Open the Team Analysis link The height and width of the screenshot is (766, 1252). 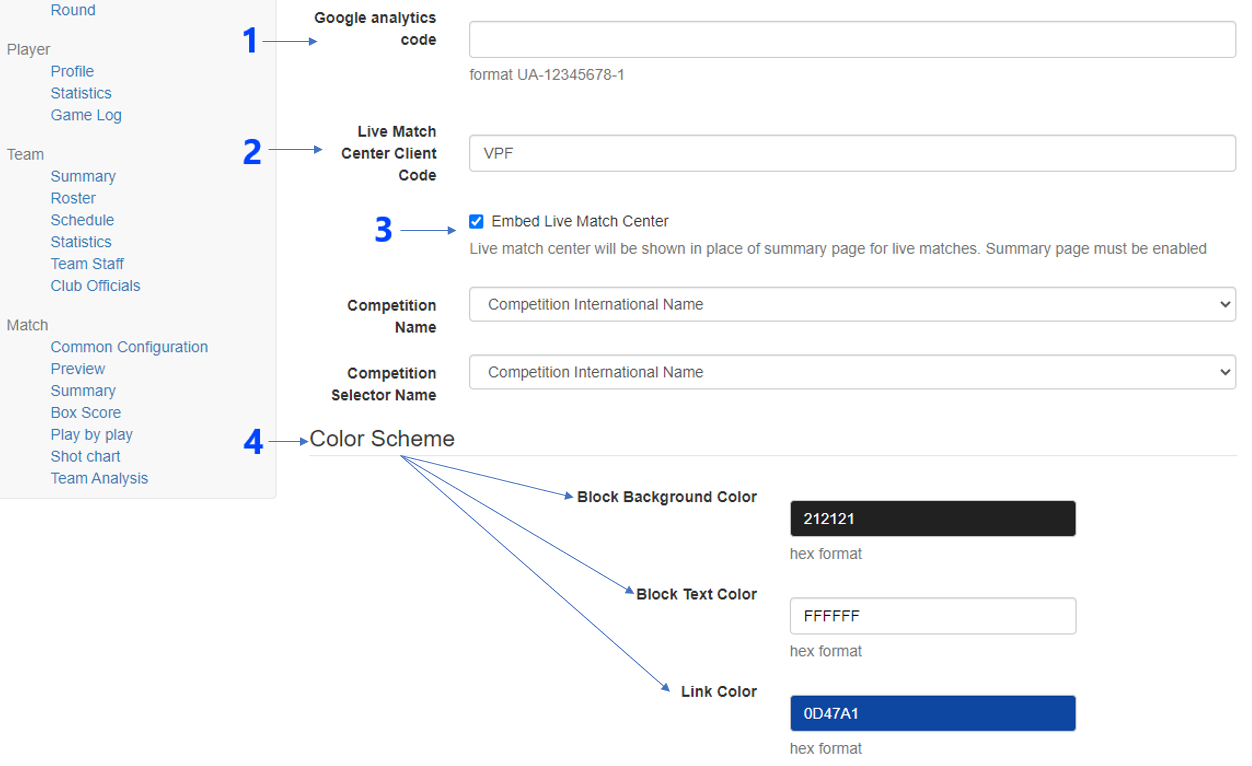coord(99,479)
